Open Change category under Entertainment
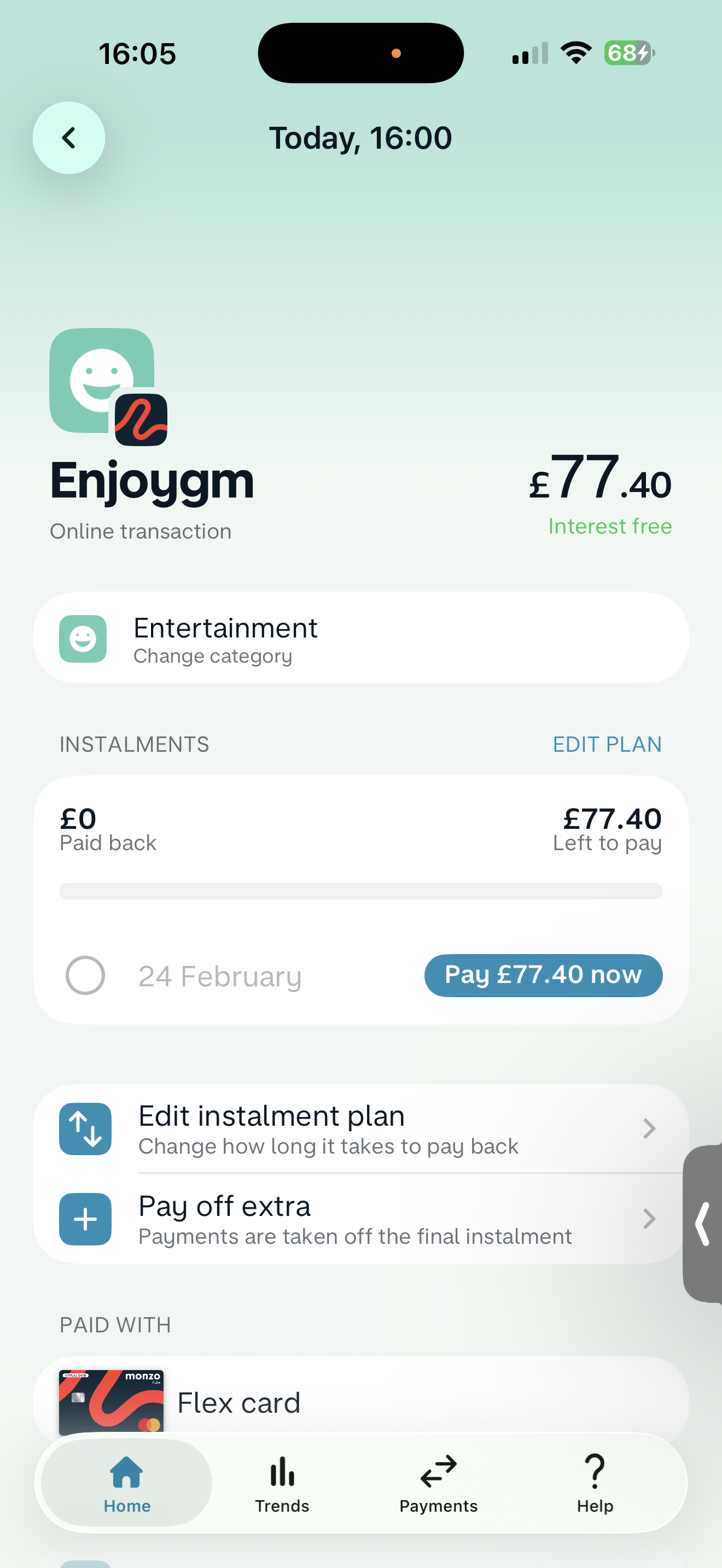 click(213, 656)
